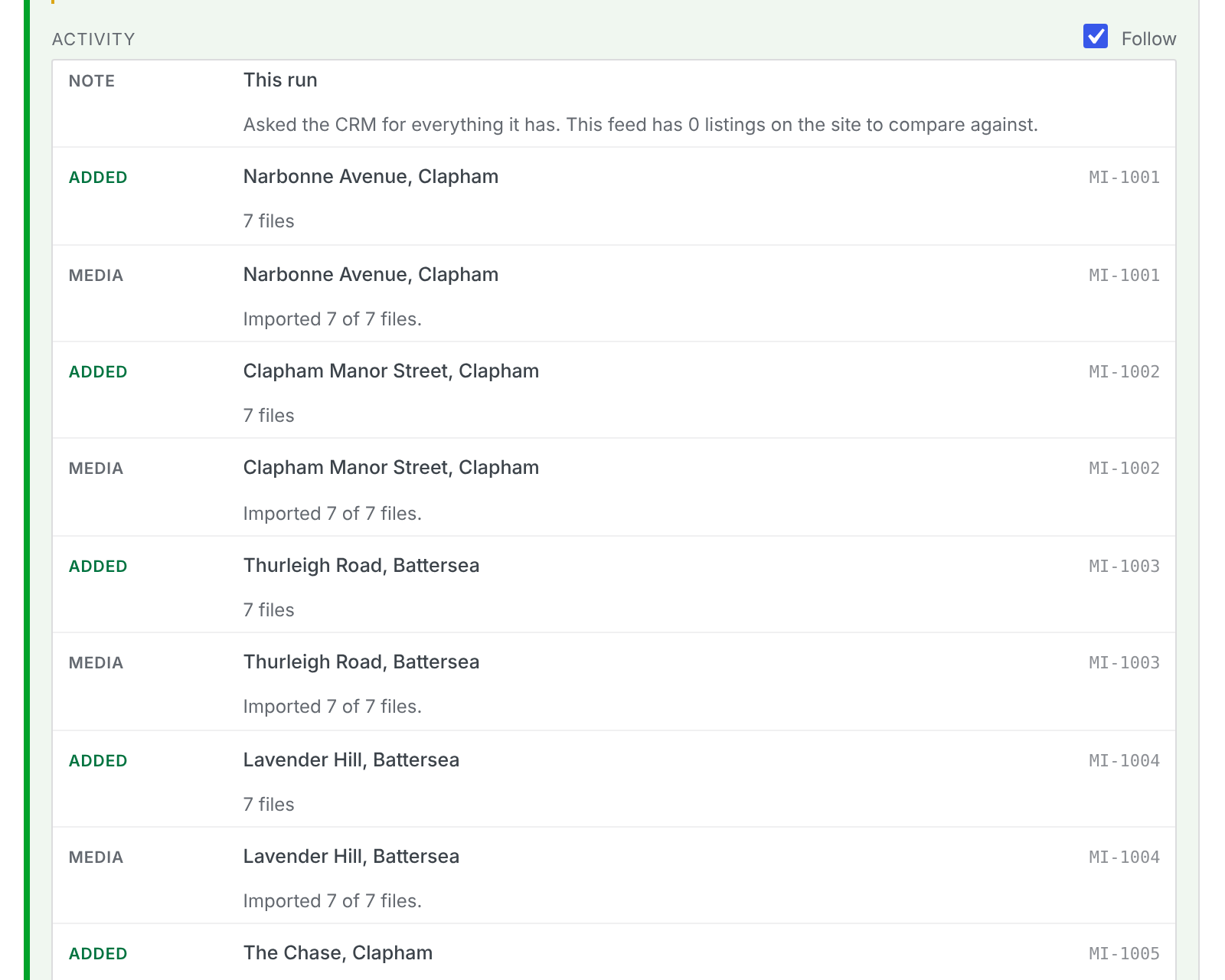Click MI-1002 in the ADDED Clapham Manor Street row

1124,372
